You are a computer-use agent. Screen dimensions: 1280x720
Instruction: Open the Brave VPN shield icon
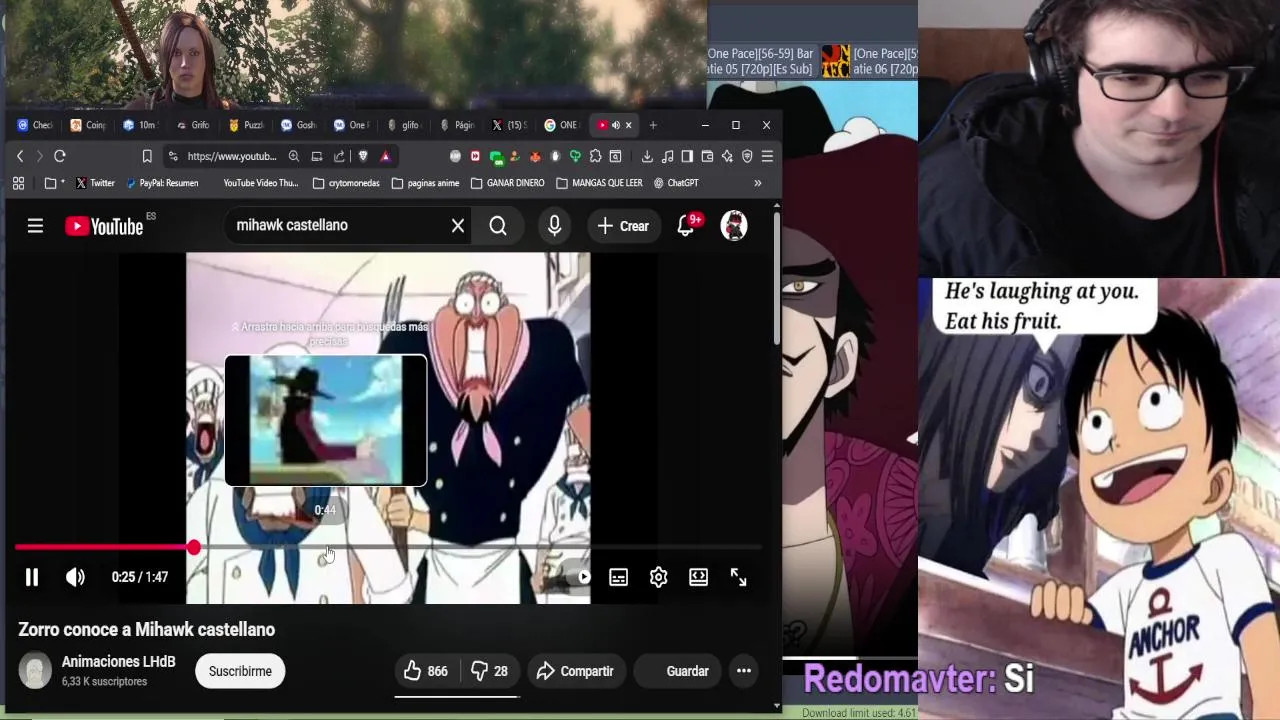point(747,156)
